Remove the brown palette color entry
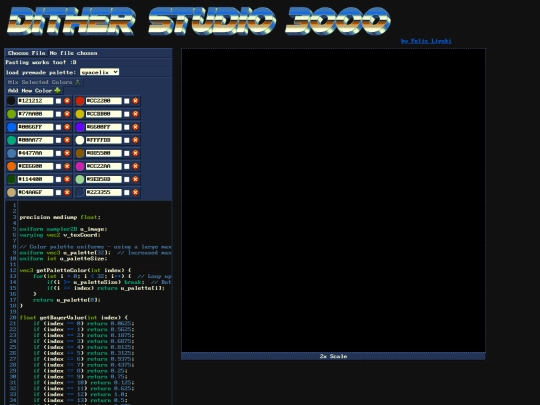Screen dimensions: 540x405 pyautogui.click(x=135, y=153)
